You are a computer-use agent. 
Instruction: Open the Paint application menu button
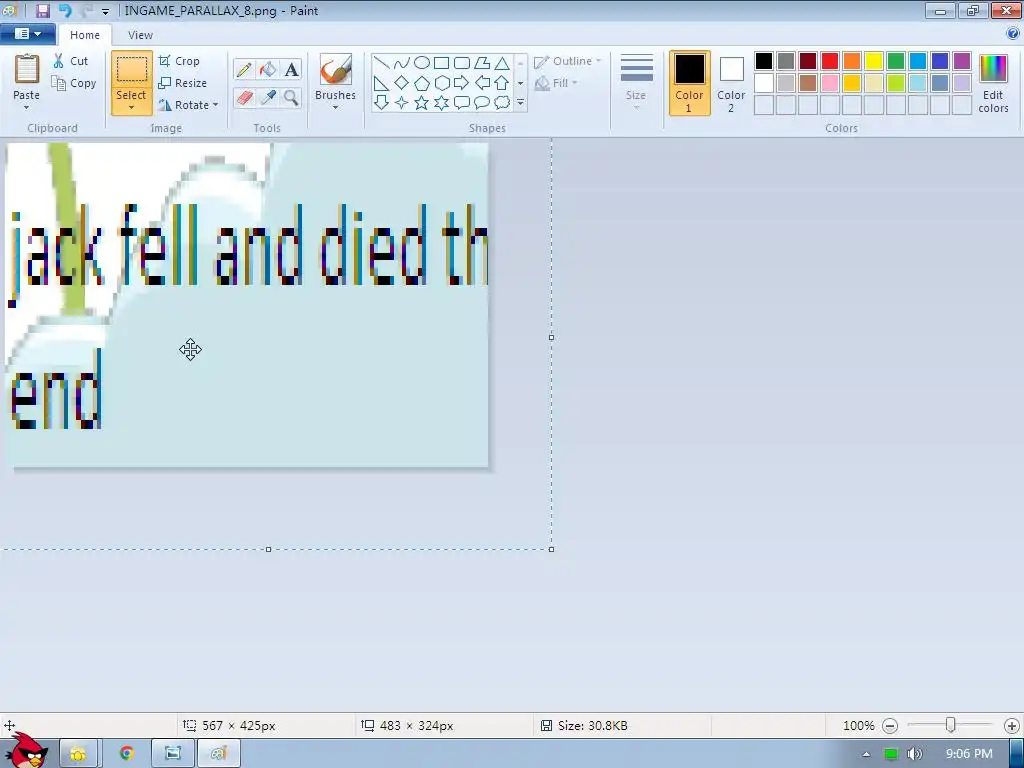27,34
